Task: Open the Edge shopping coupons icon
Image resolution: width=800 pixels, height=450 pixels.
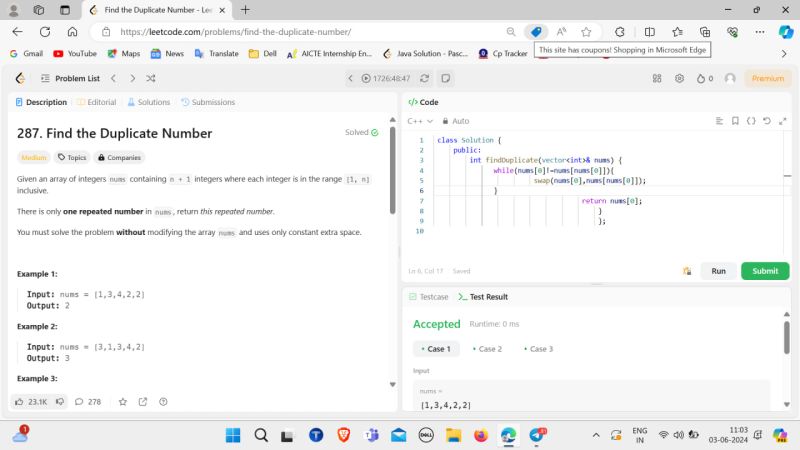Action: click(x=536, y=32)
